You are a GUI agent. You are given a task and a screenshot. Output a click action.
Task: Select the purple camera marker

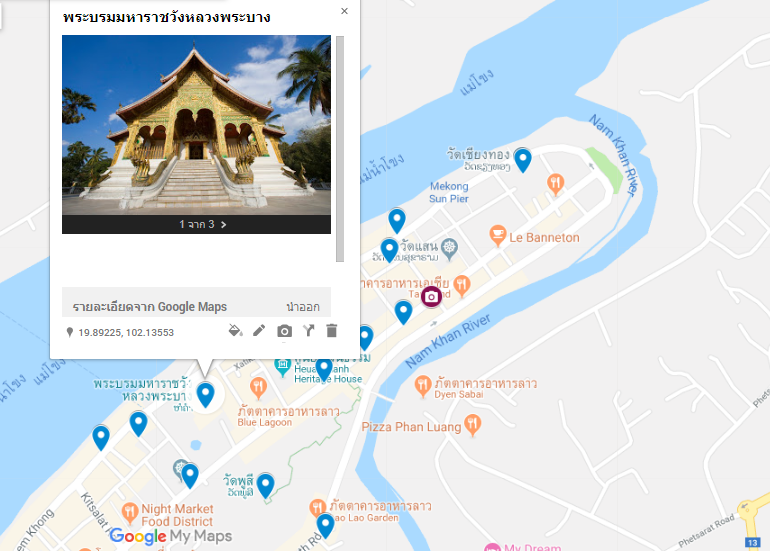431,297
